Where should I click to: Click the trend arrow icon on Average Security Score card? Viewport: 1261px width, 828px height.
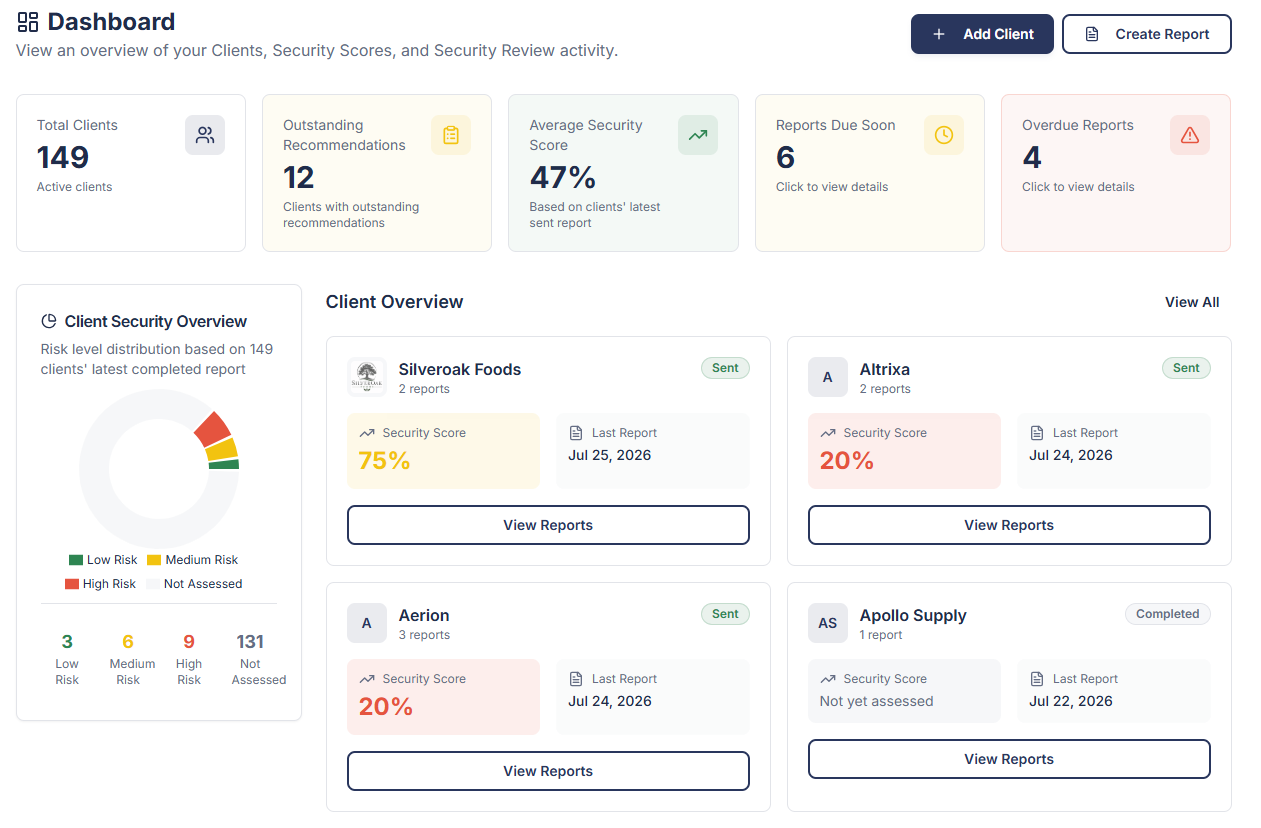698,135
